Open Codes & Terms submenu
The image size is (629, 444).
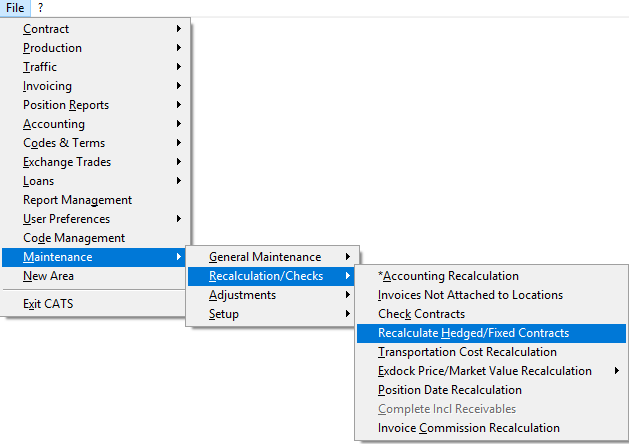tap(93, 143)
